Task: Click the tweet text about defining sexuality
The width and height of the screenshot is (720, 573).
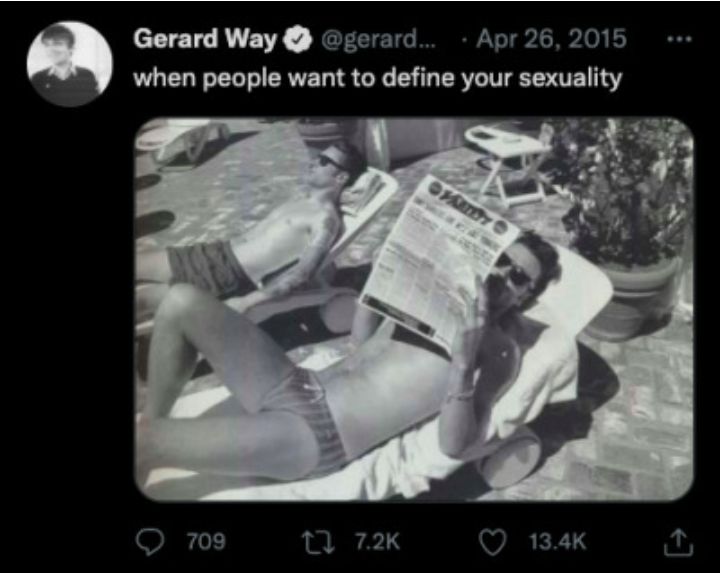Action: 377,78
